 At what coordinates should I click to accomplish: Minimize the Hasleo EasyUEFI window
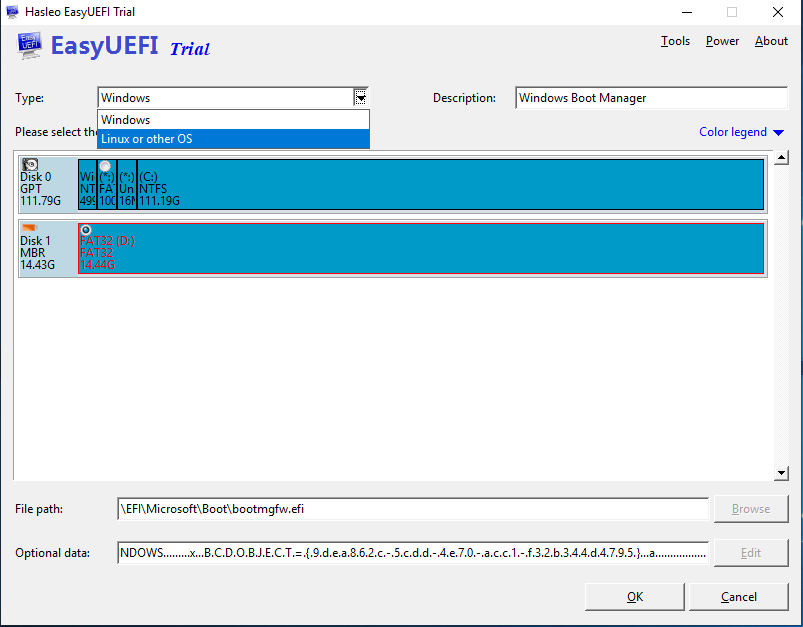coord(687,12)
